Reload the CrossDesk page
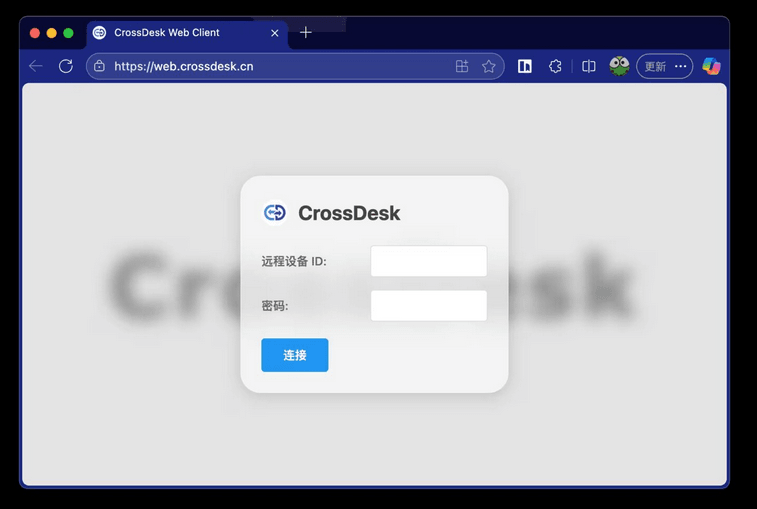The height and width of the screenshot is (509, 757). click(x=66, y=66)
